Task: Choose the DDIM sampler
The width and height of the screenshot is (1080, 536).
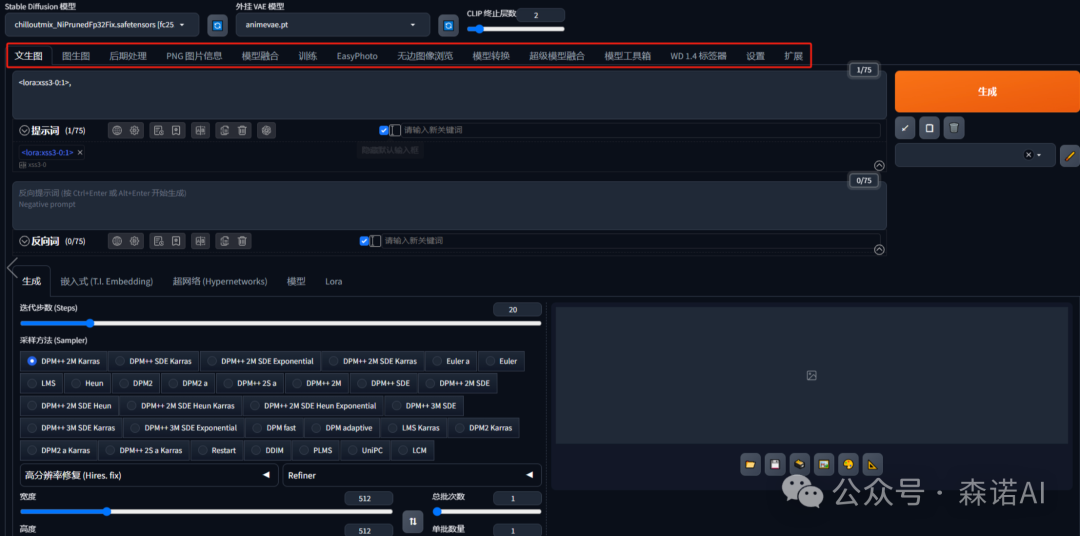Action: pyautogui.click(x=267, y=450)
